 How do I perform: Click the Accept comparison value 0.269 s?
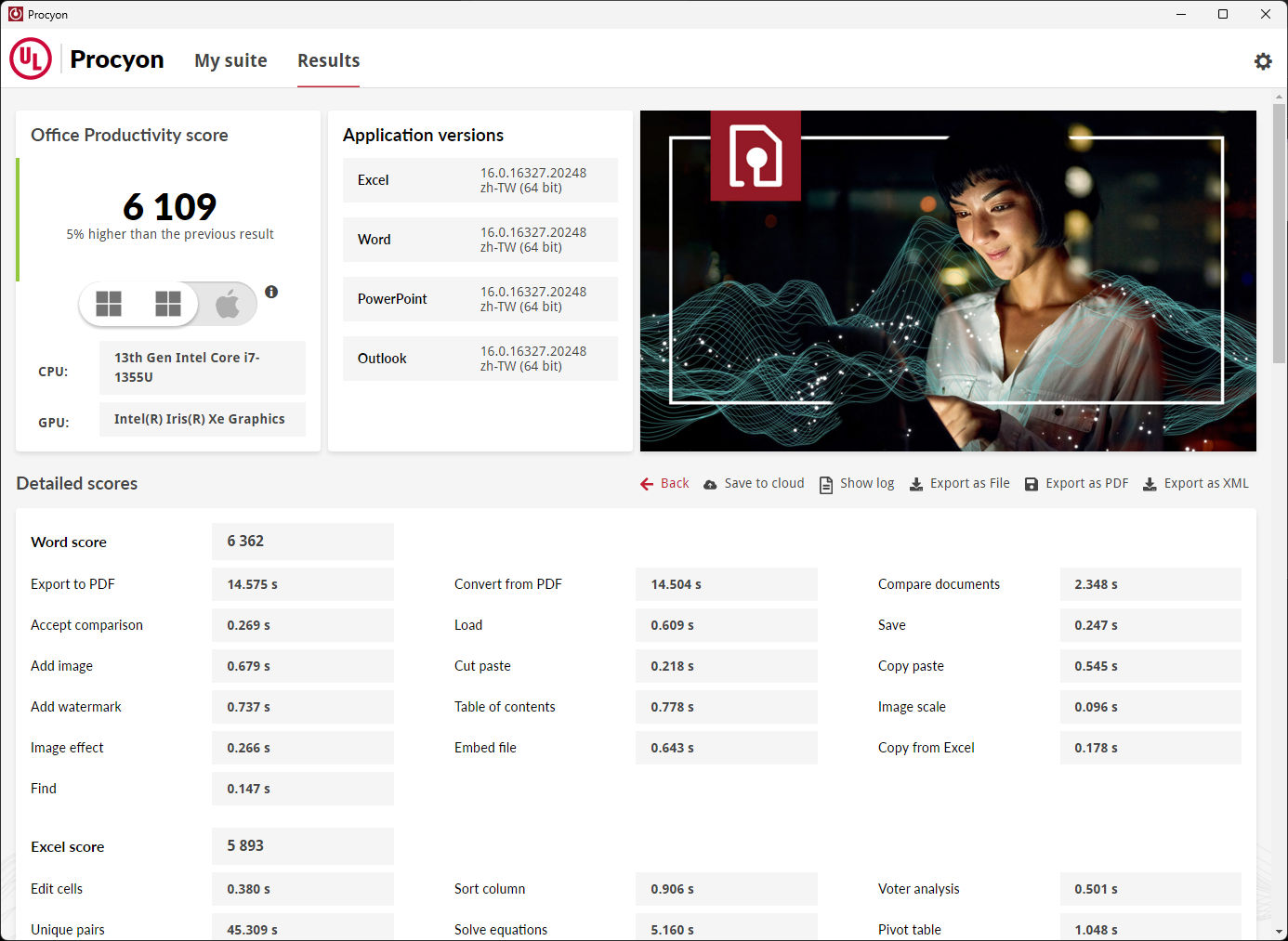coord(303,625)
